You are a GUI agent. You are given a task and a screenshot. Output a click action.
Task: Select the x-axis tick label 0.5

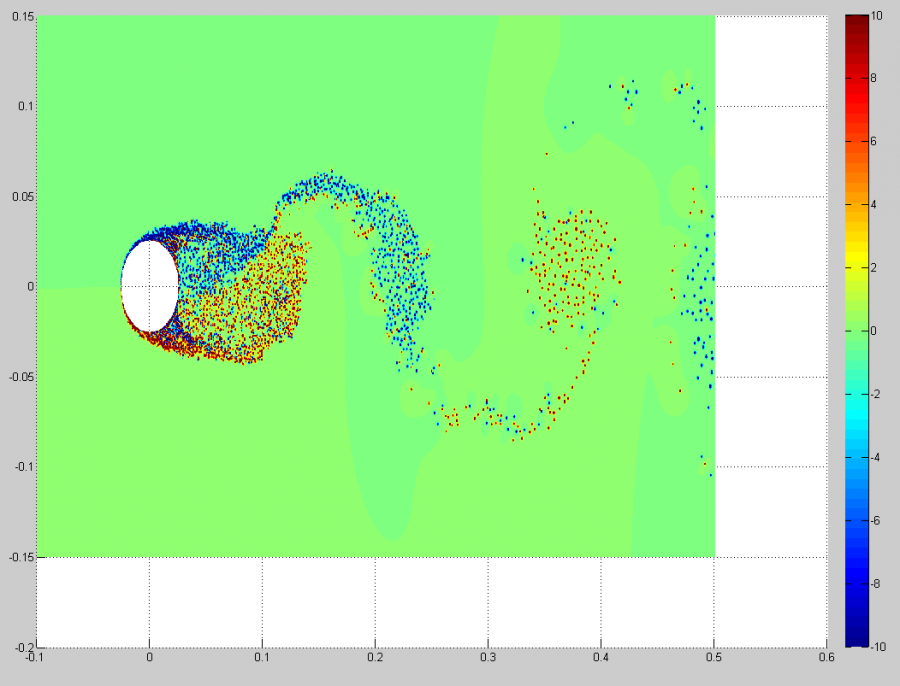pyautogui.click(x=714, y=657)
